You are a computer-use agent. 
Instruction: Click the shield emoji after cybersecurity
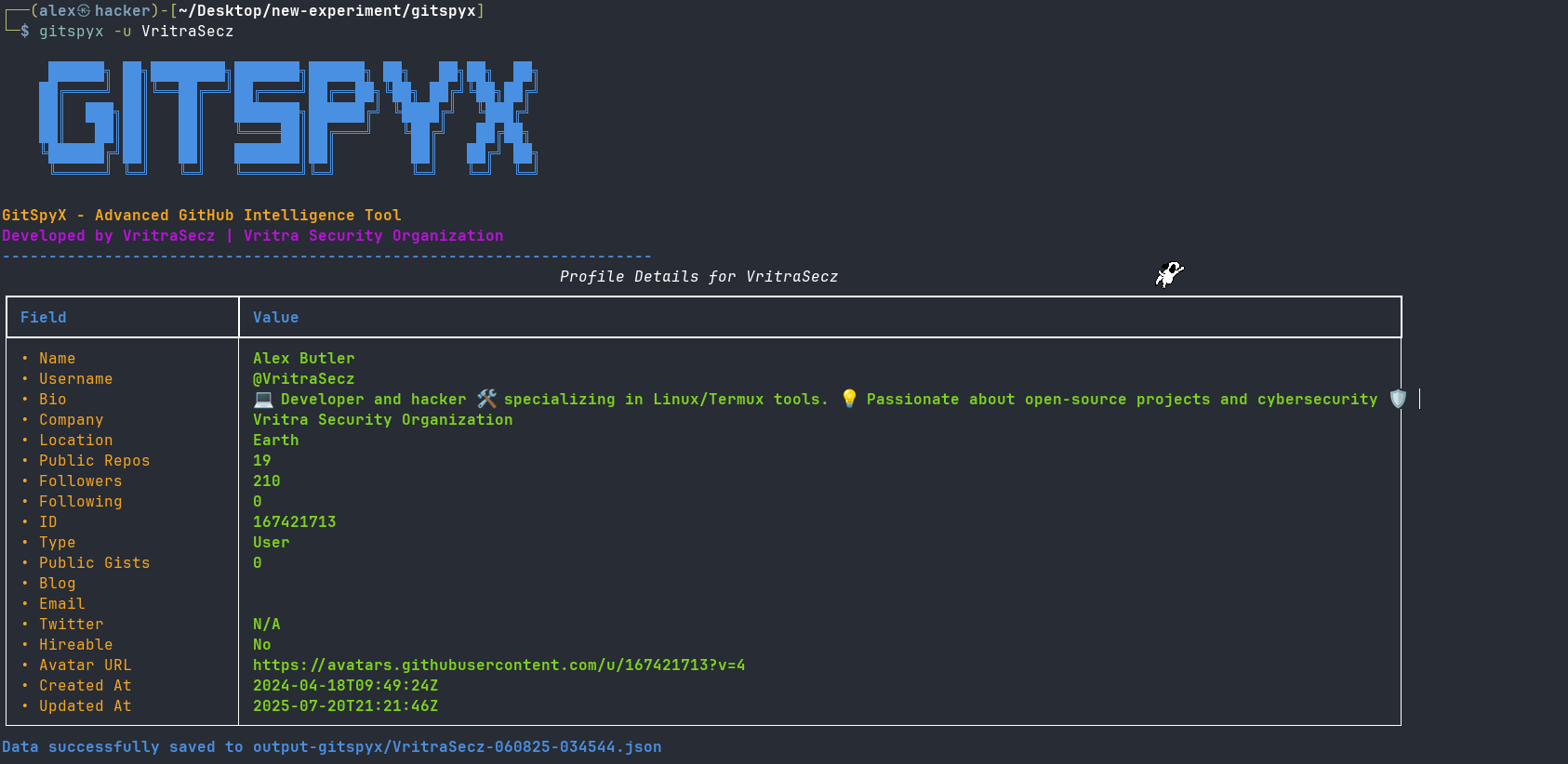click(1398, 399)
